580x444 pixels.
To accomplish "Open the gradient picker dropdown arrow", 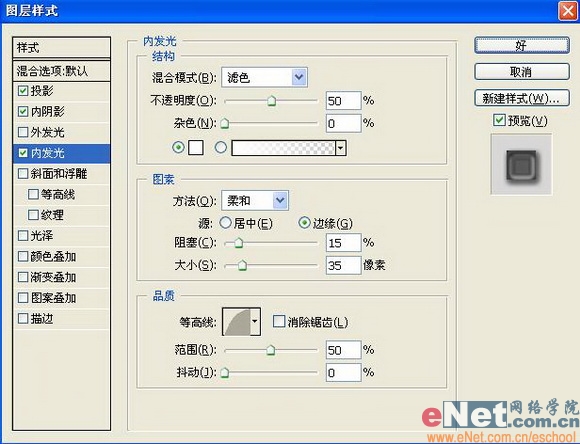I will 341,148.
